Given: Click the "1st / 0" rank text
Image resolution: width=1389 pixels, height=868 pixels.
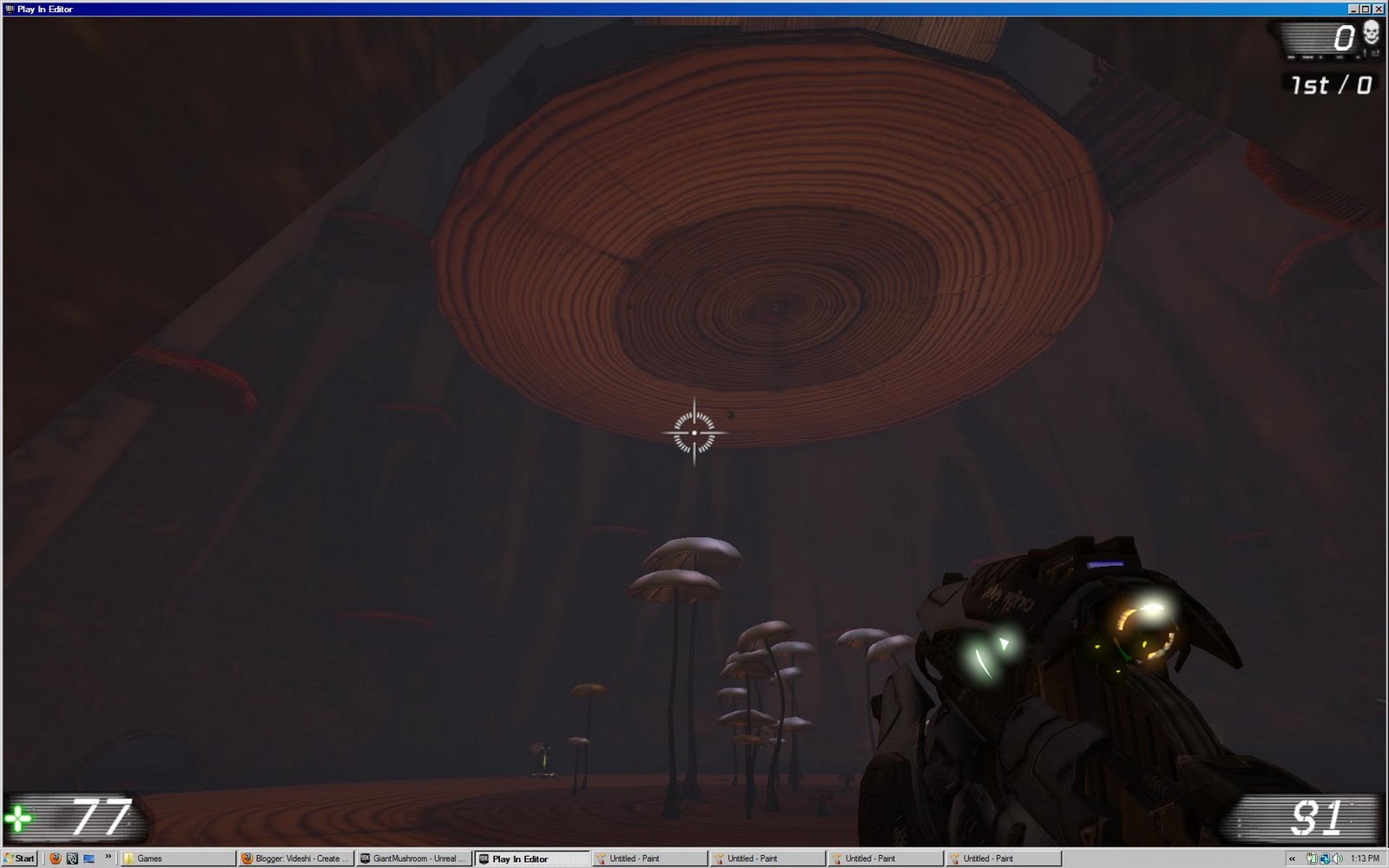Looking at the screenshot, I should (1331, 84).
